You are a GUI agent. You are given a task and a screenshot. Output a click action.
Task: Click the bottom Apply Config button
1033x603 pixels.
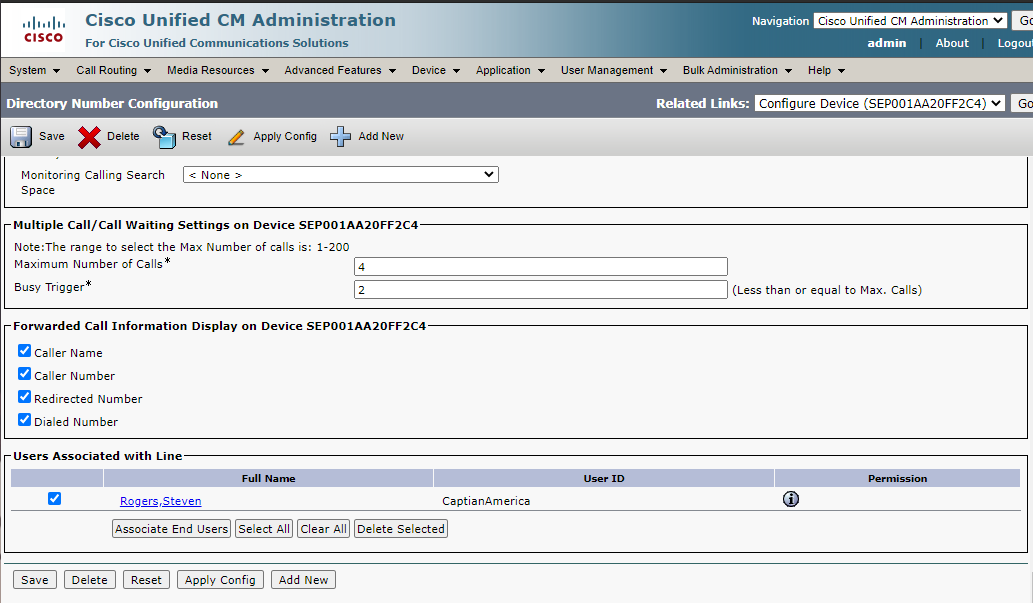[220, 580]
